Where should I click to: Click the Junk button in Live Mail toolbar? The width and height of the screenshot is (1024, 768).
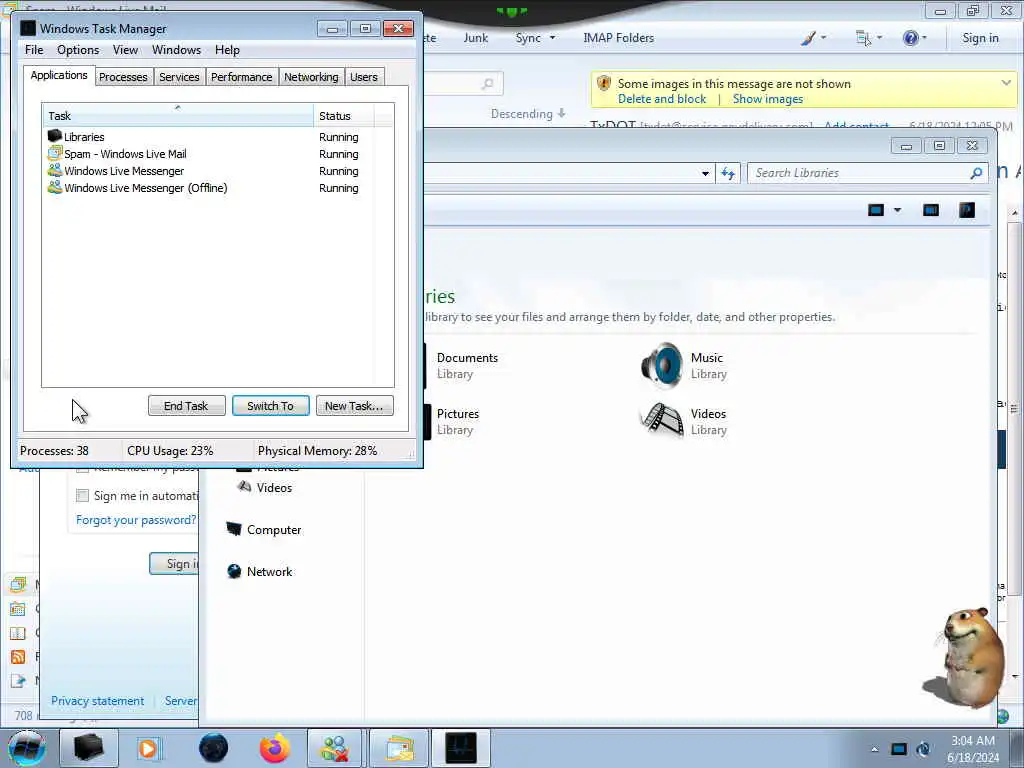tap(475, 38)
